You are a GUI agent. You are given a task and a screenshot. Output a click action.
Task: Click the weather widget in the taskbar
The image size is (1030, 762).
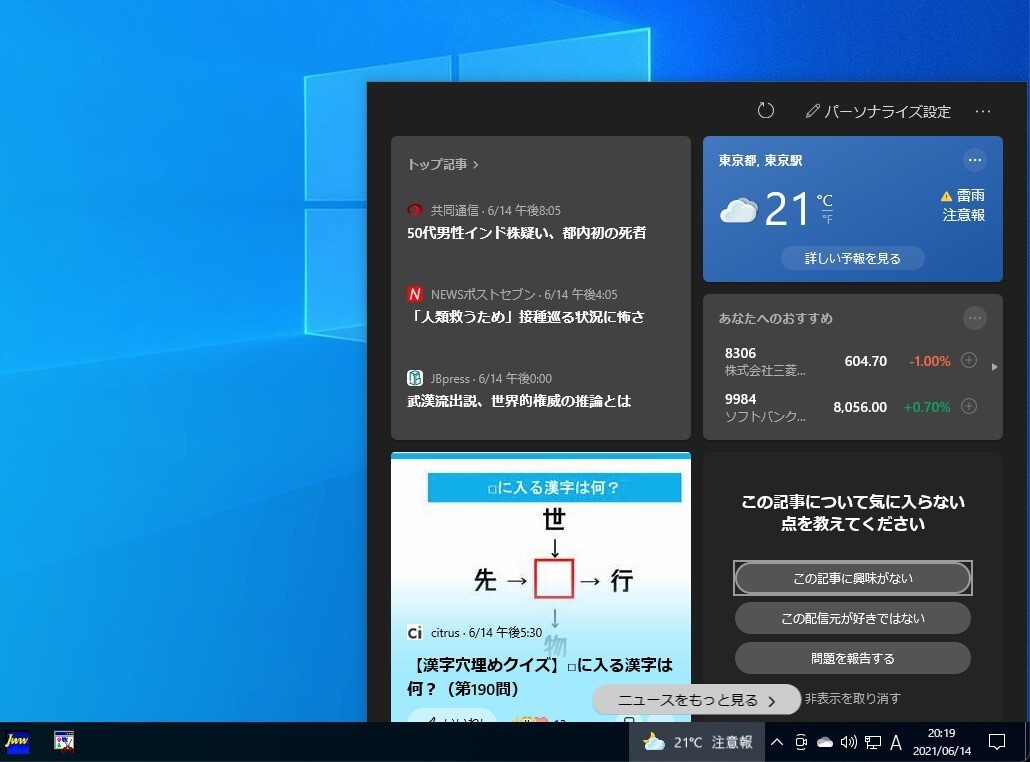tap(697, 742)
